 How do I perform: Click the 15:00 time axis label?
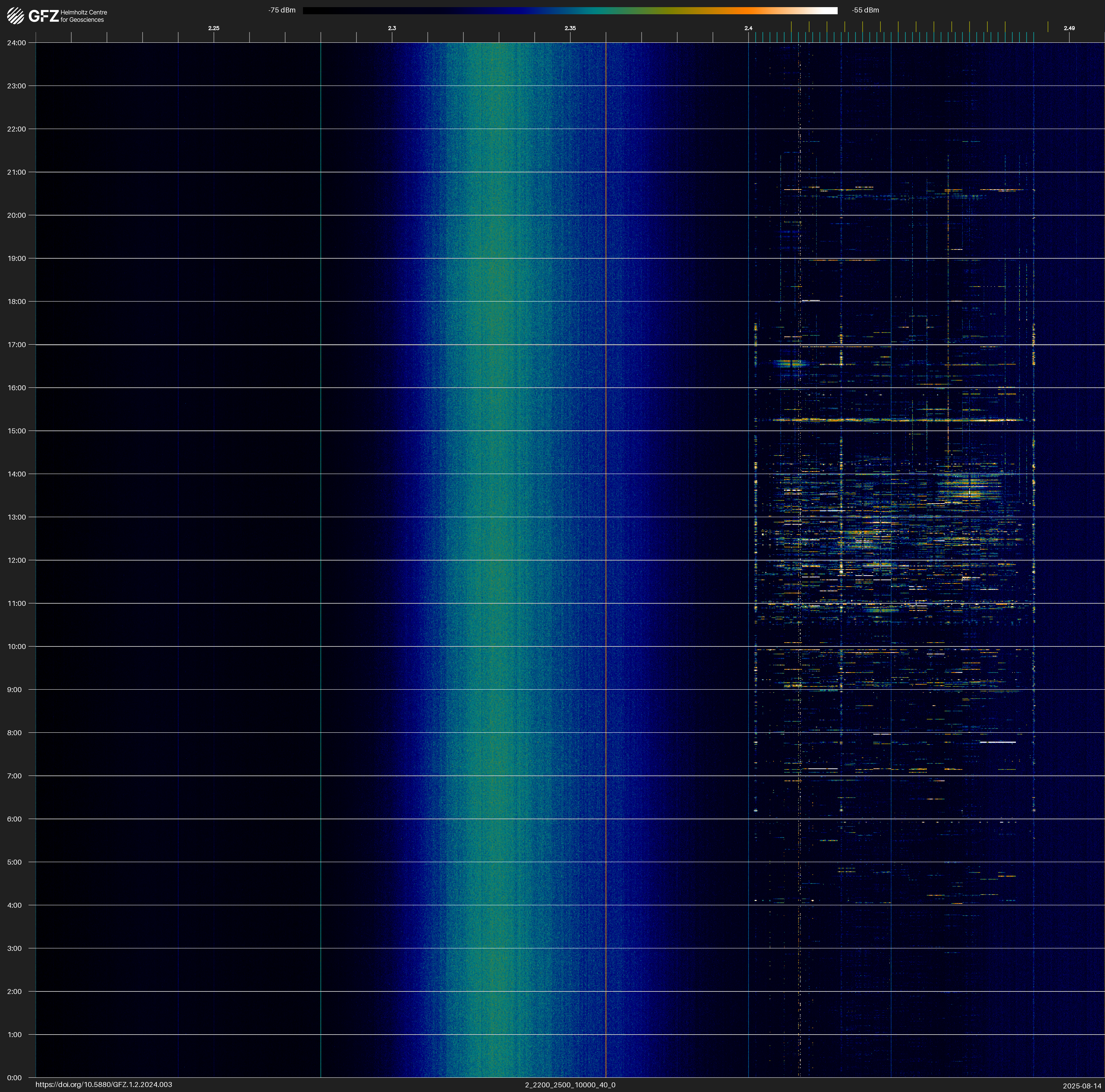[x=17, y=431]
